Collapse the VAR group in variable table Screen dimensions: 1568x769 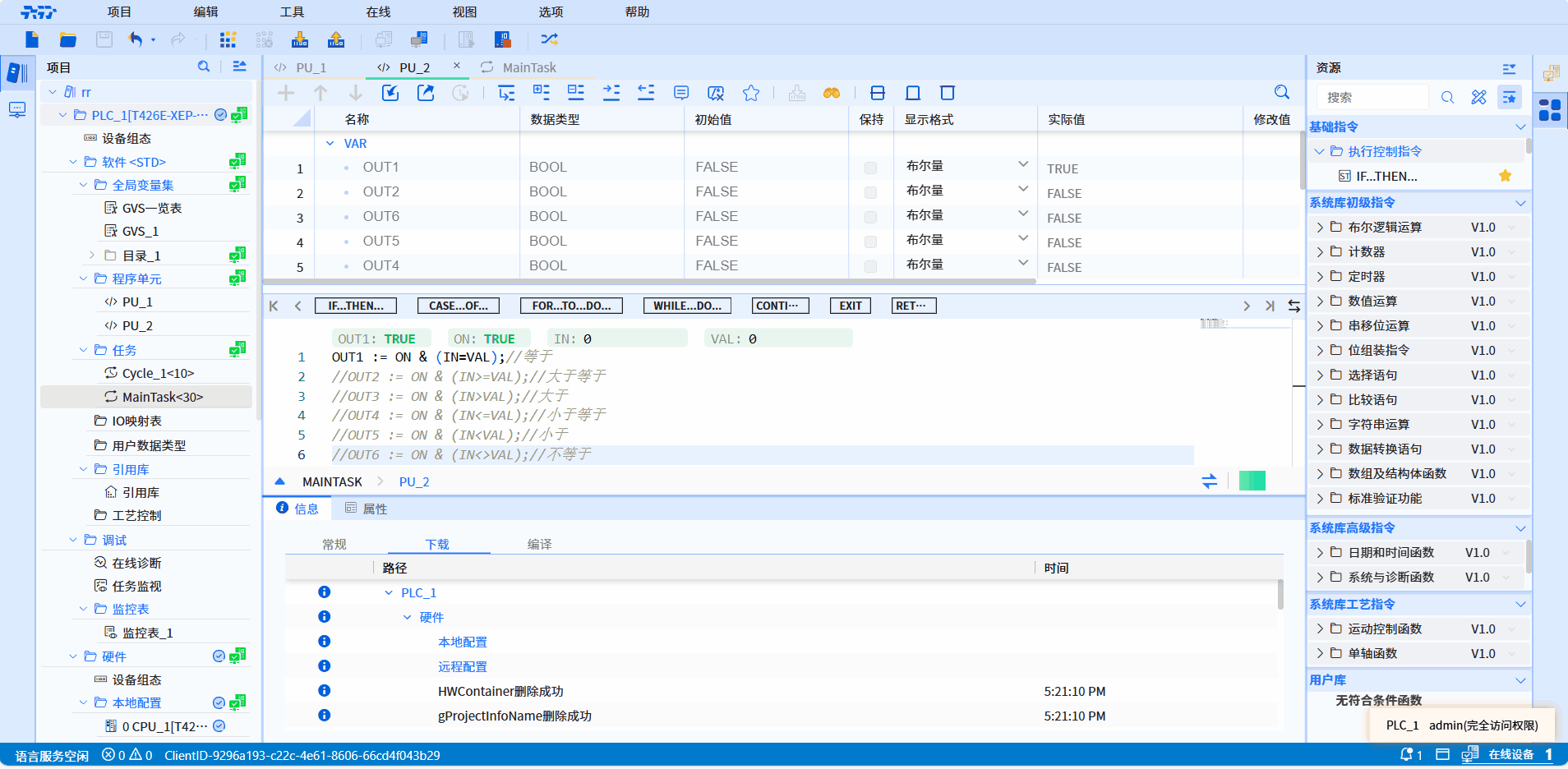click(x=330, y=144)
